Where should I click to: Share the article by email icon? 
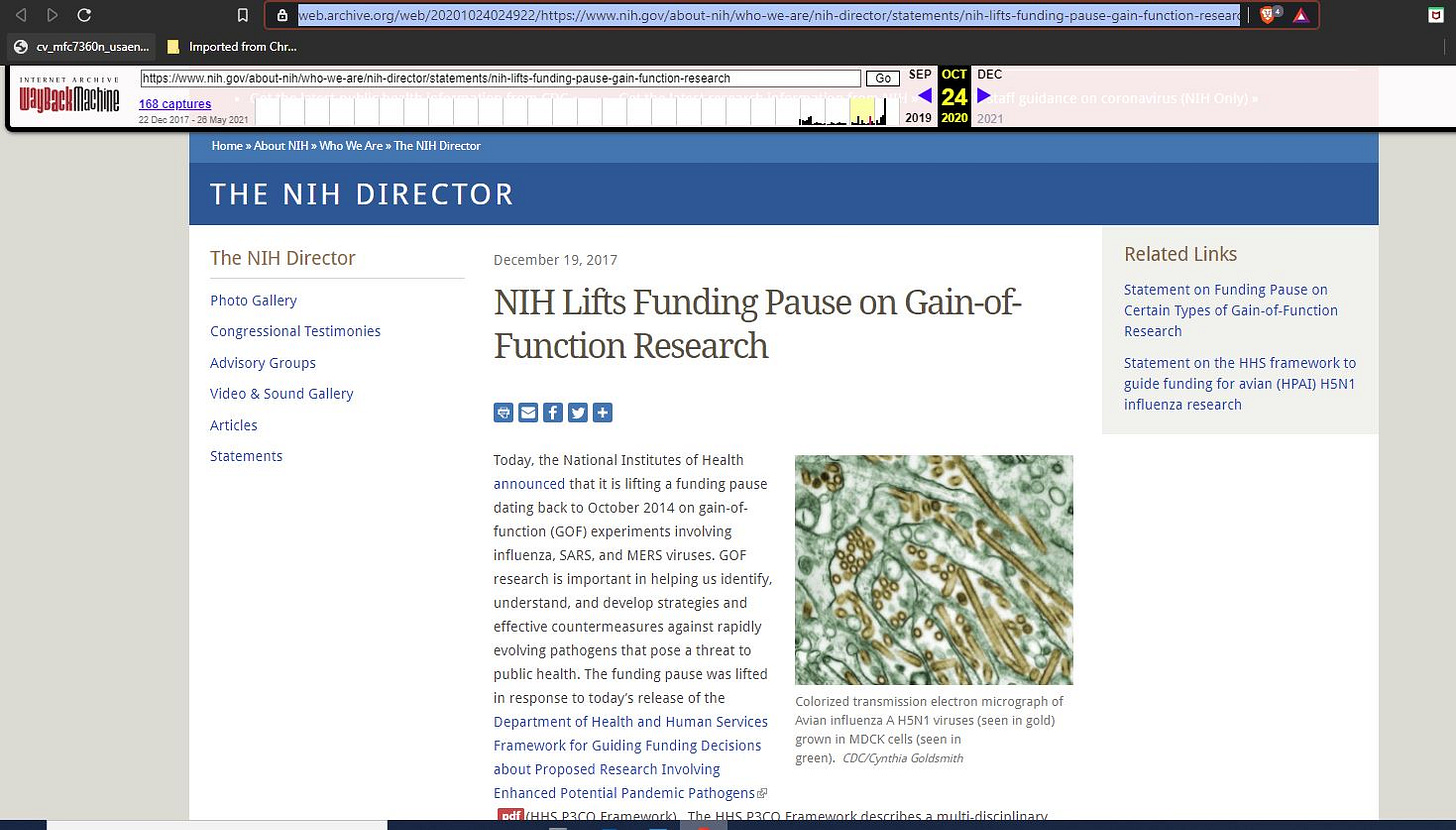pos(528,413)
